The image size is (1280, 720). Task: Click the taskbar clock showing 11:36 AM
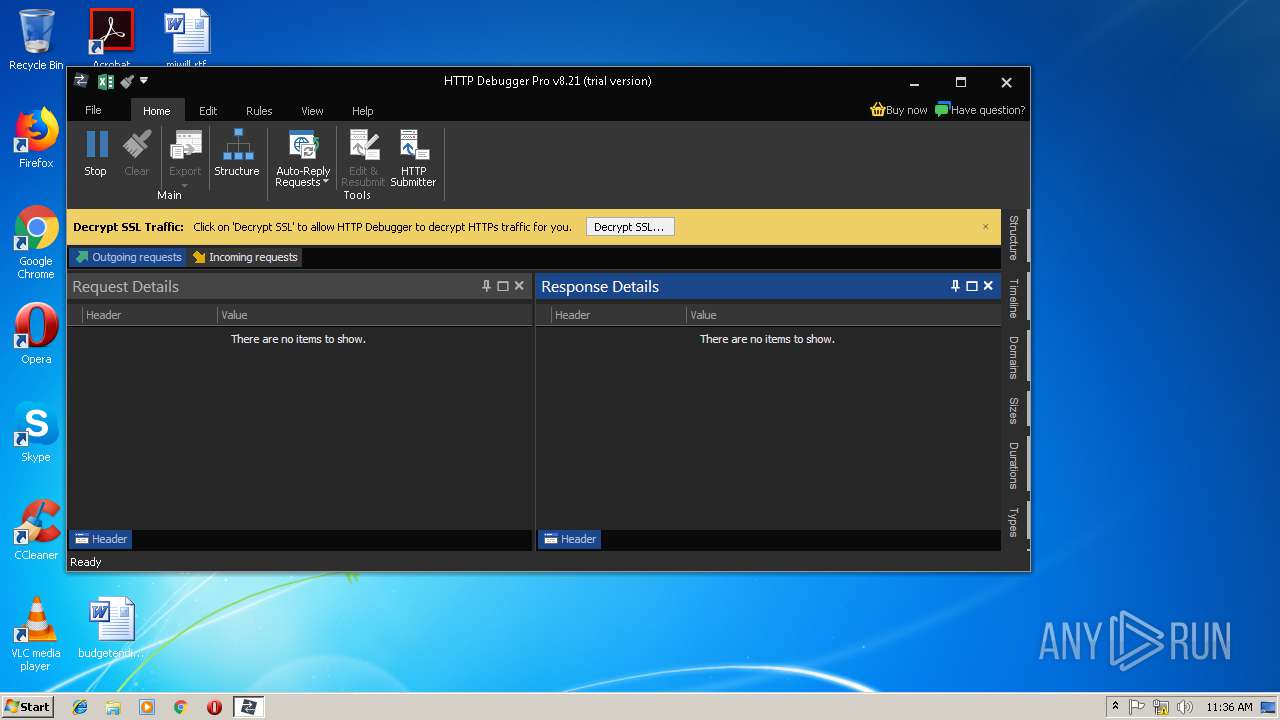1229,707
